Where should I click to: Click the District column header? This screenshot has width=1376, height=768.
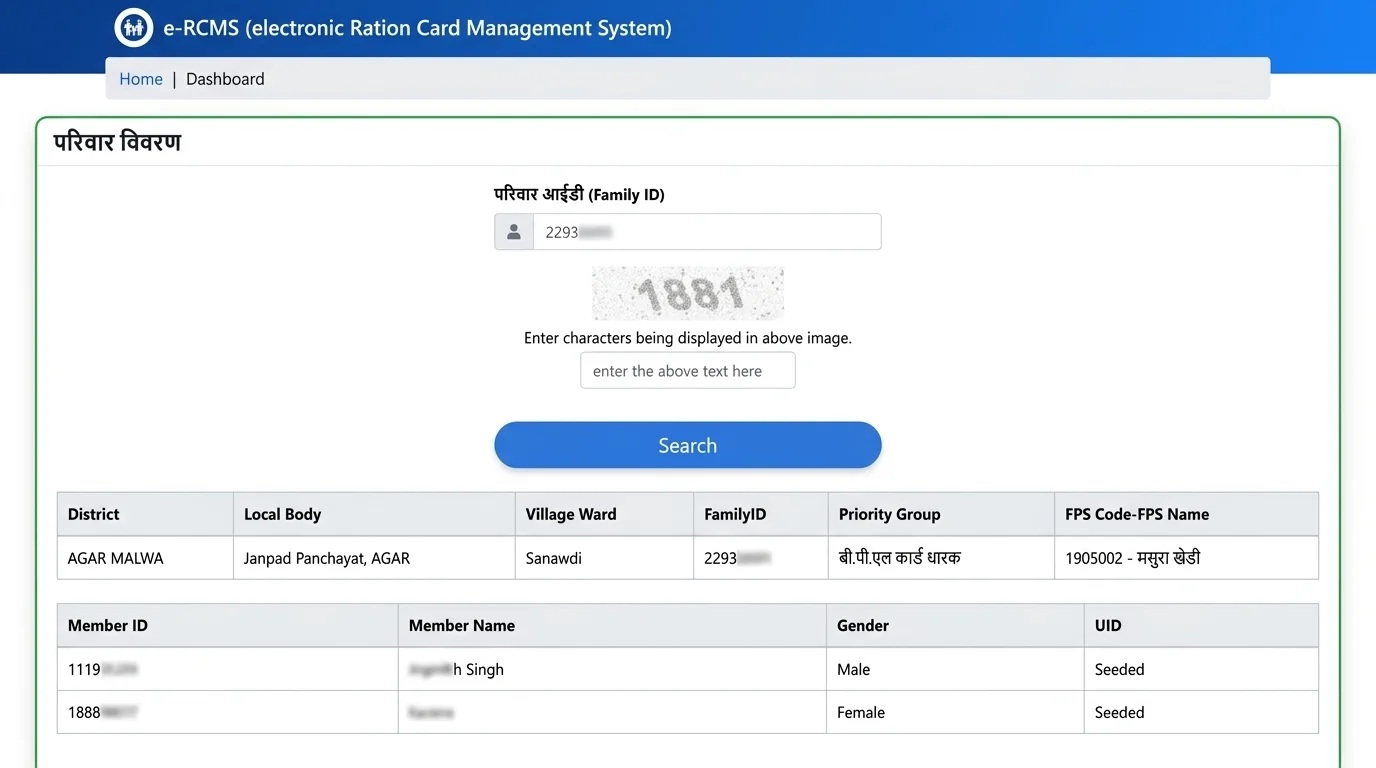(x=145, y=514)
